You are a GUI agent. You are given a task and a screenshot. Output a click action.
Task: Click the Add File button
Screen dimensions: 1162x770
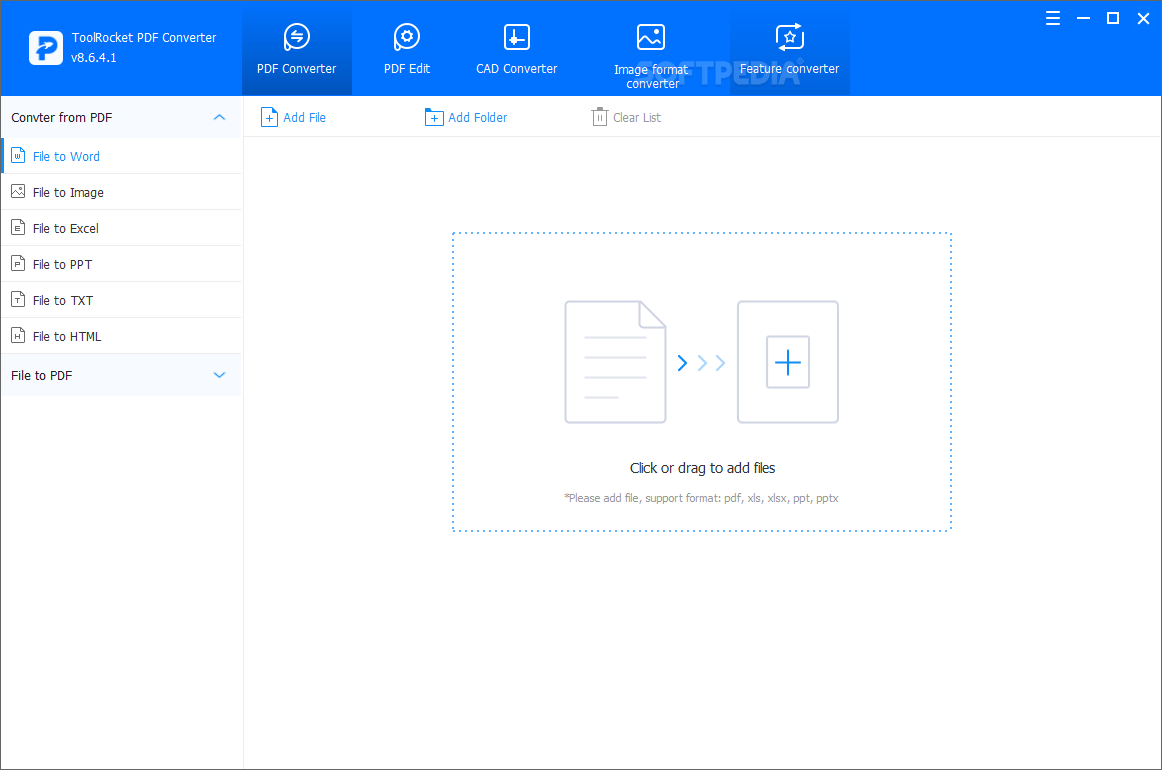click(293, 117)
